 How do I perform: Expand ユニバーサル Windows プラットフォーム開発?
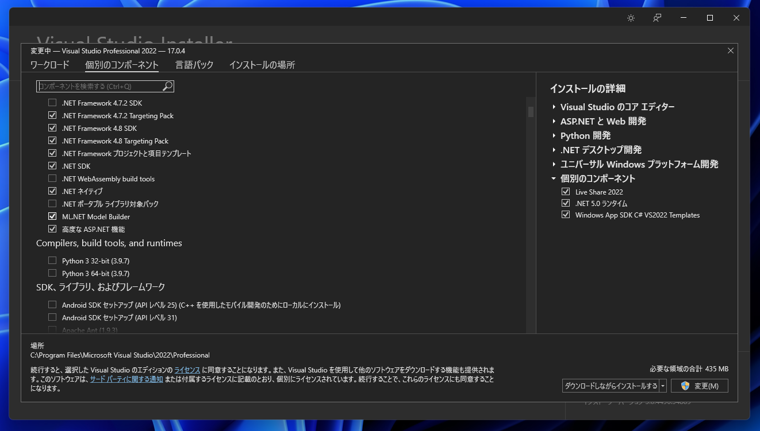pos(554,164)
